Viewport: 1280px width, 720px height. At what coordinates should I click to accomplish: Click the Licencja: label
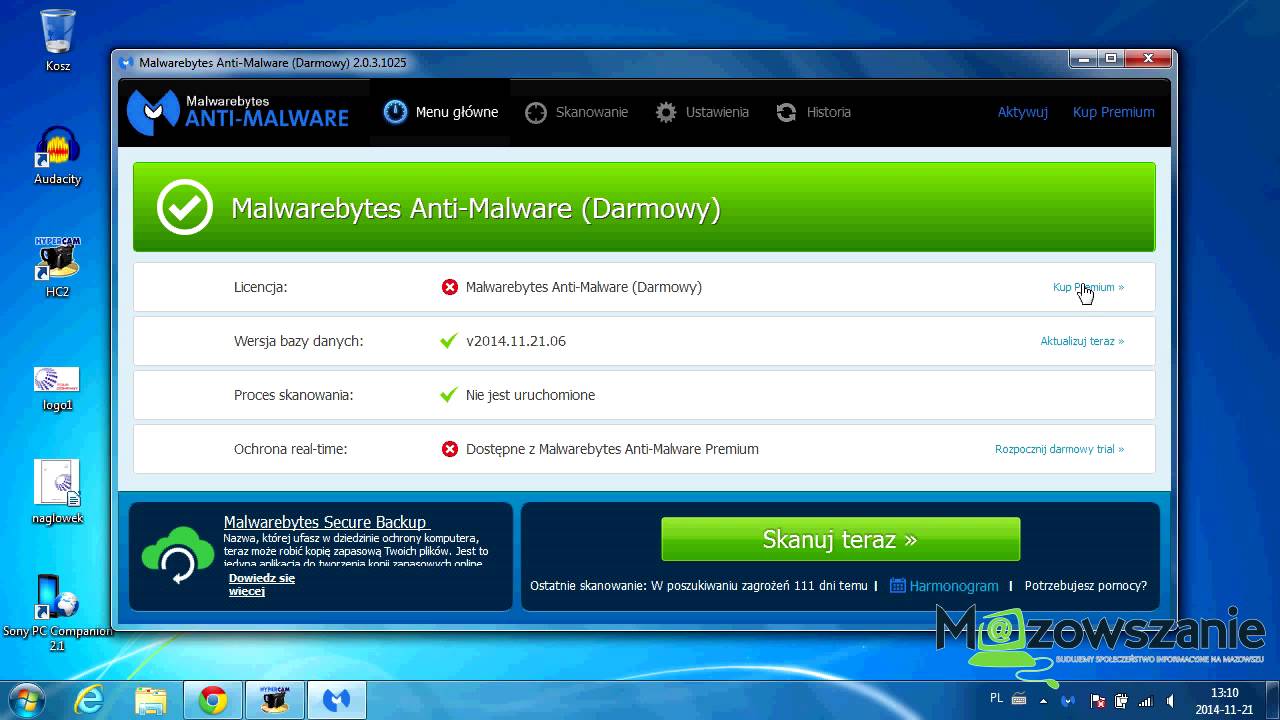point(261,287)
